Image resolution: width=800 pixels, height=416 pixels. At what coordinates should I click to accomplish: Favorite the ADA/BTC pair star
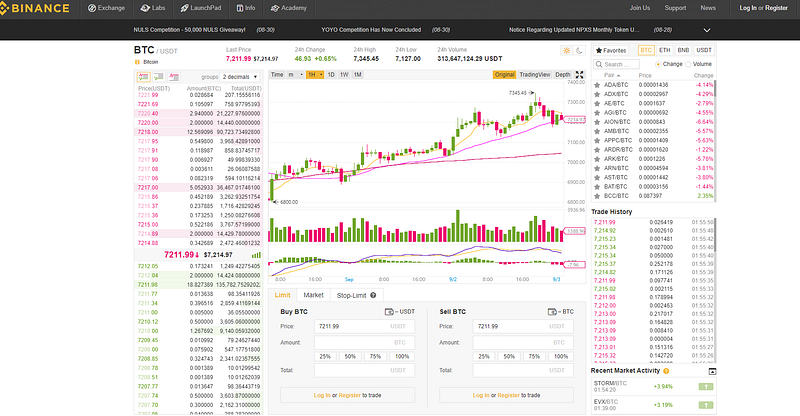coord(597,85)
